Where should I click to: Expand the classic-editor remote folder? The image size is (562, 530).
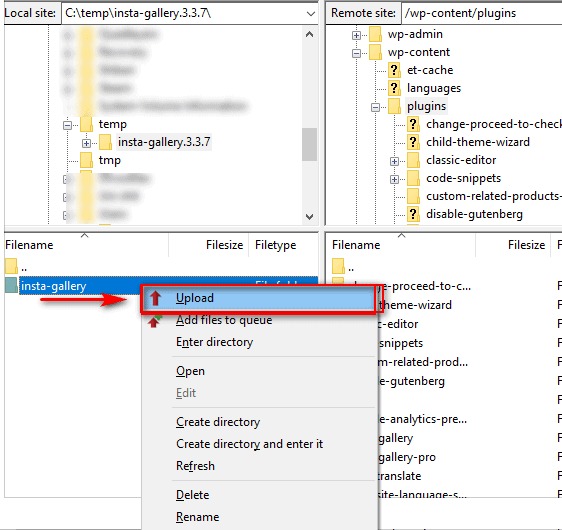(394, 161)
